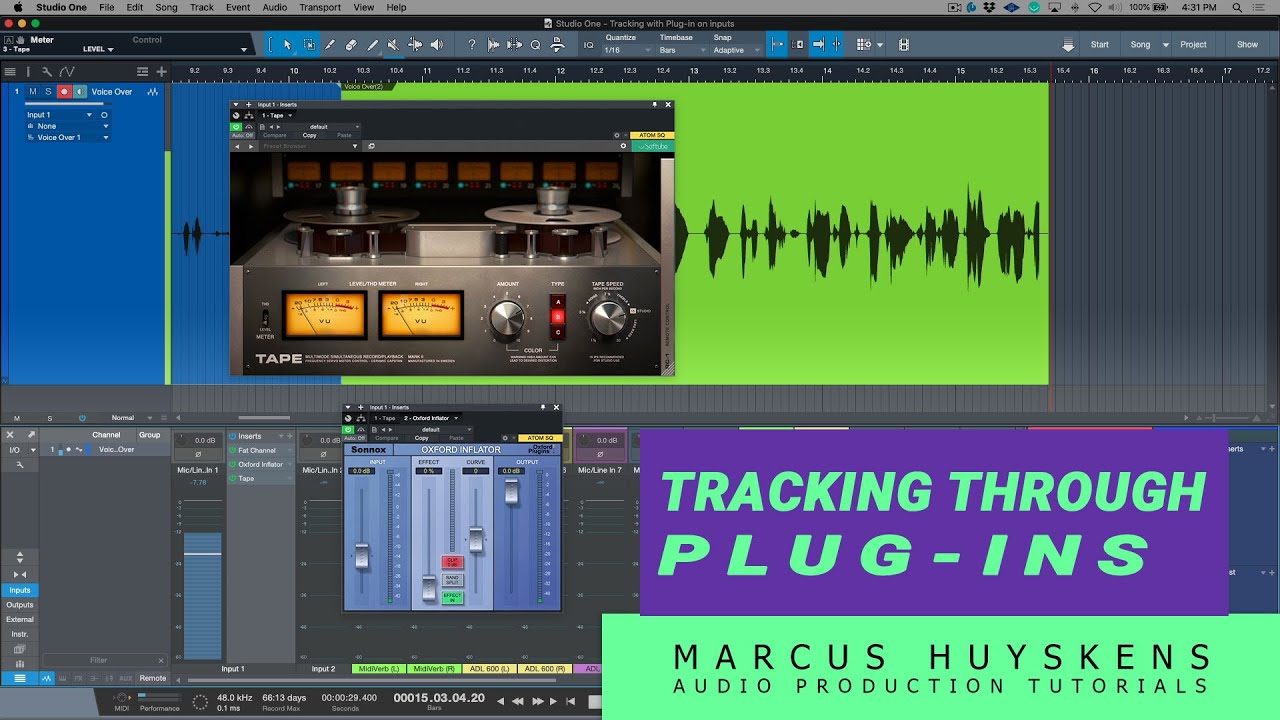Image resolution: width=1280 pixels, height=720 pixels.
Task: Click the Tape AMOUNT knob
Action: [508, 319]
